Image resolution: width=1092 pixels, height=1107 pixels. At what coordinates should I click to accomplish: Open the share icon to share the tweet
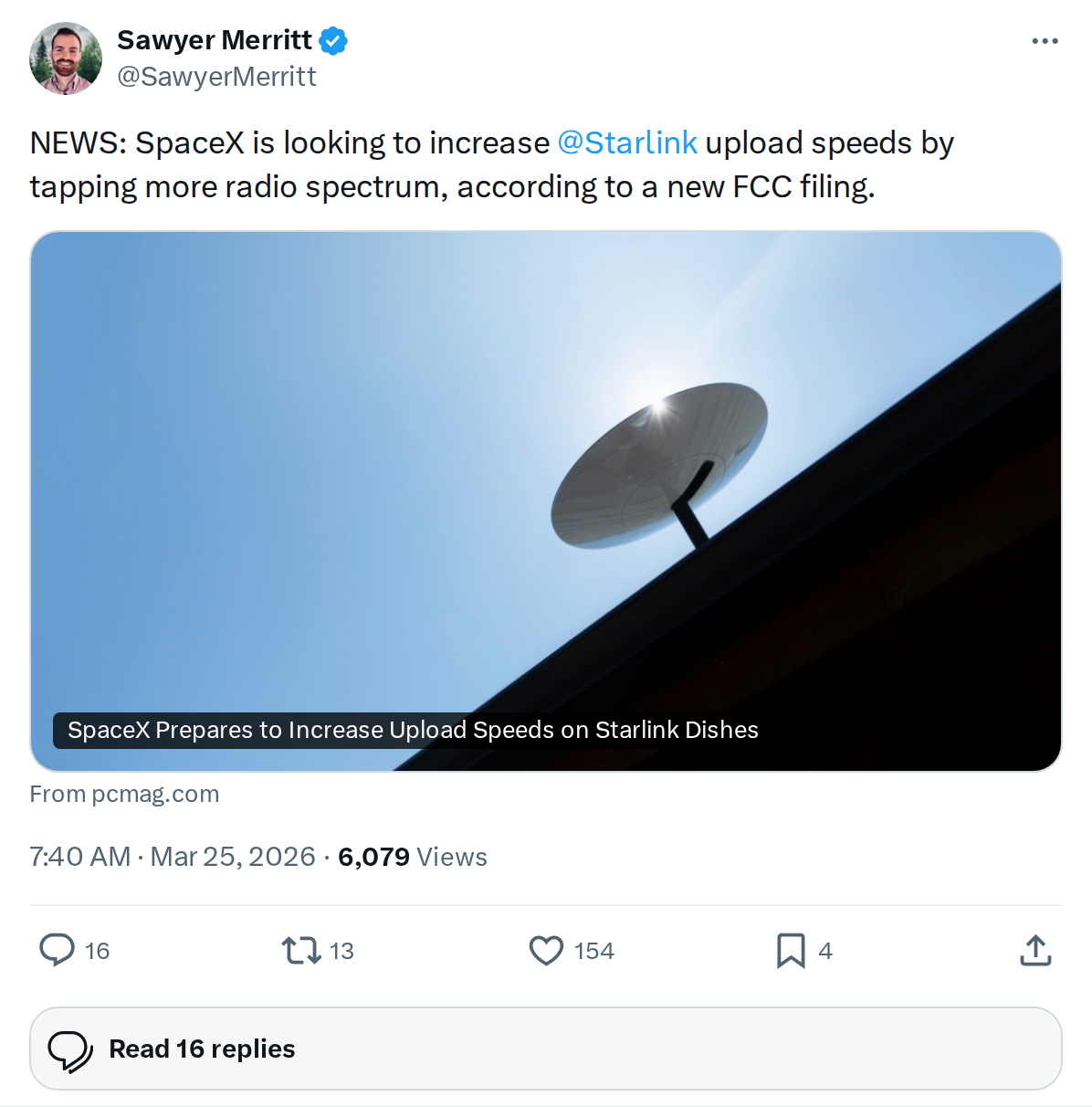[x=1034, y=950]
